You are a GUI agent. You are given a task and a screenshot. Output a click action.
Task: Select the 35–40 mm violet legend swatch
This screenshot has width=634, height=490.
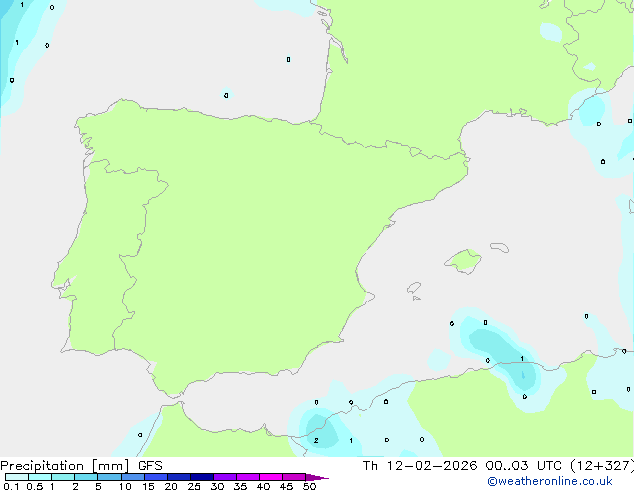(248, 477)
